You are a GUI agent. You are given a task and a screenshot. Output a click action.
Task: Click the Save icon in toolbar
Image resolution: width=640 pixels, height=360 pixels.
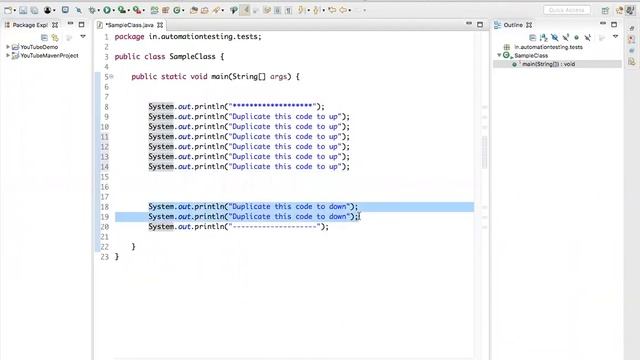pyautogui.click(x=23, y=10)
